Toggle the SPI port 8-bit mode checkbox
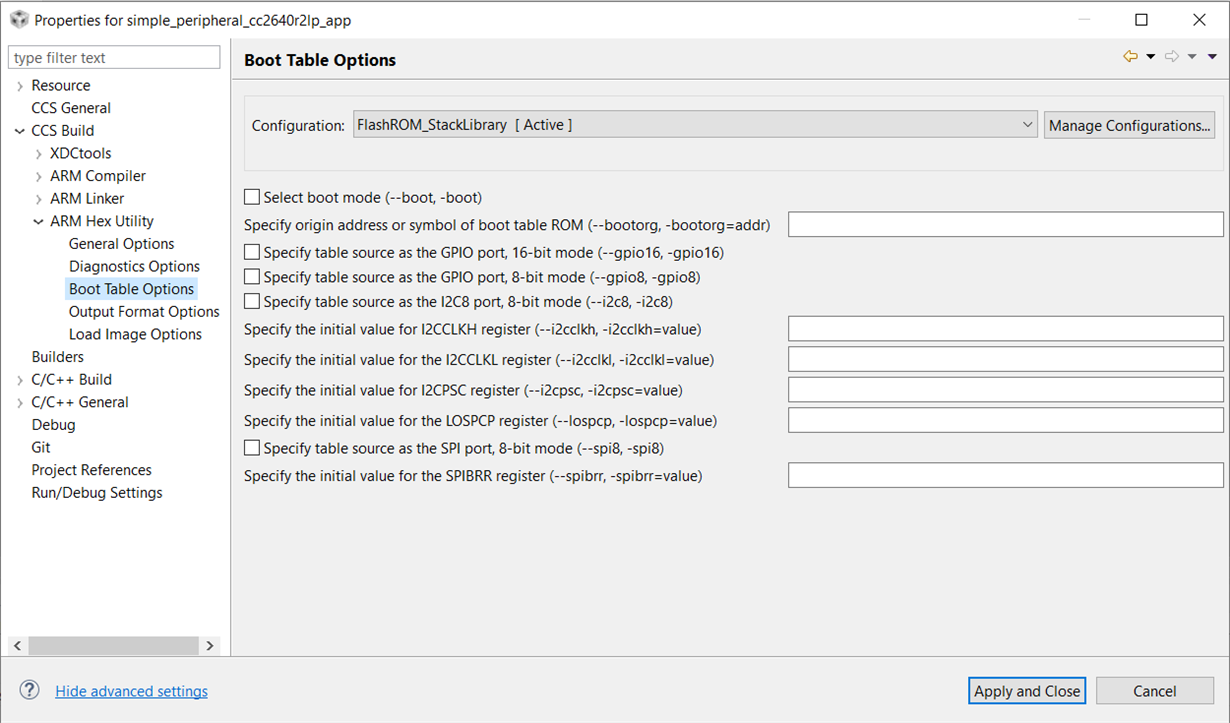The height and width of the screenshot is (723, 1230). coord(252,448)
